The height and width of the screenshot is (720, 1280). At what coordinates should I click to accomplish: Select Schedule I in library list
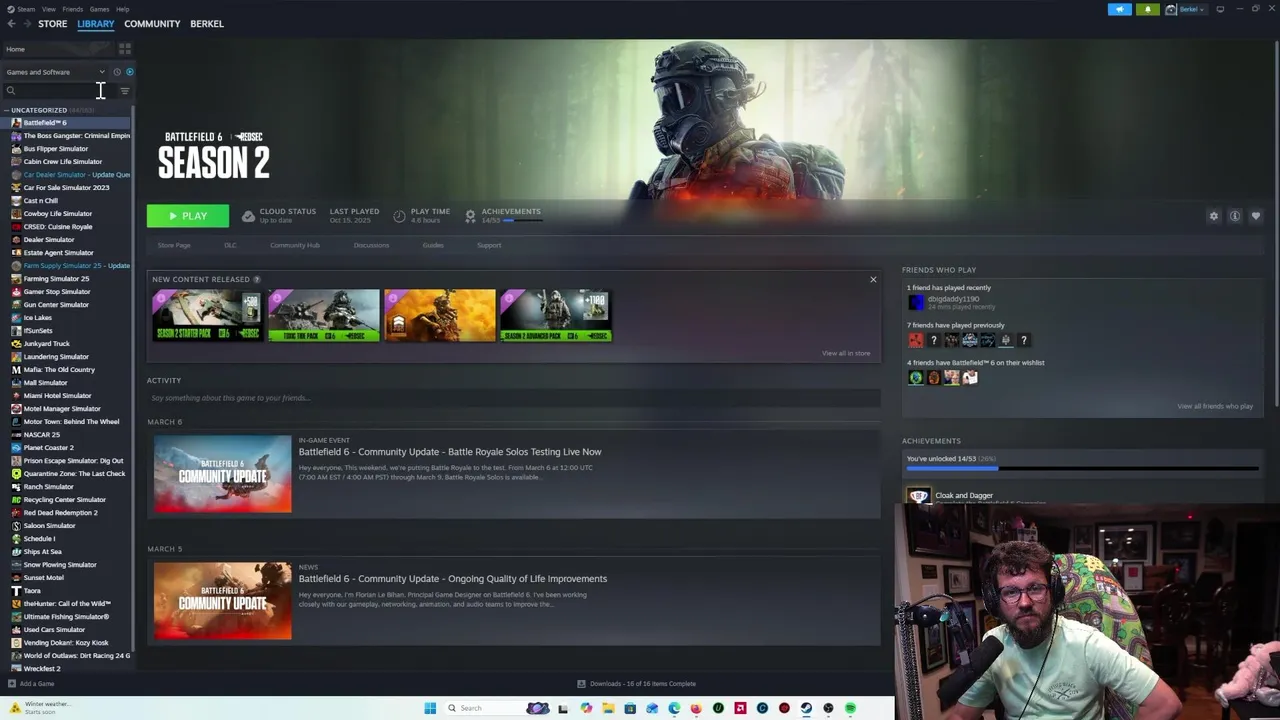(x=39, y=539)
